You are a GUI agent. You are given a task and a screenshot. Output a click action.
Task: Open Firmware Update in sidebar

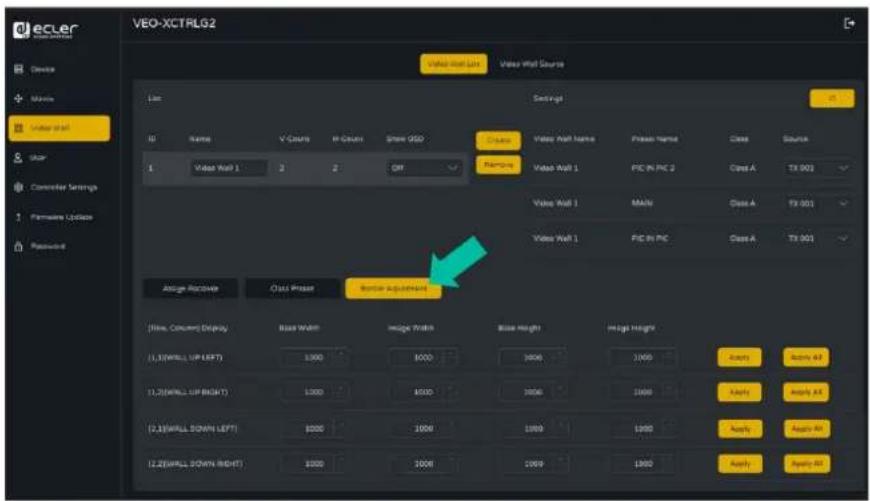pos(54,217)
